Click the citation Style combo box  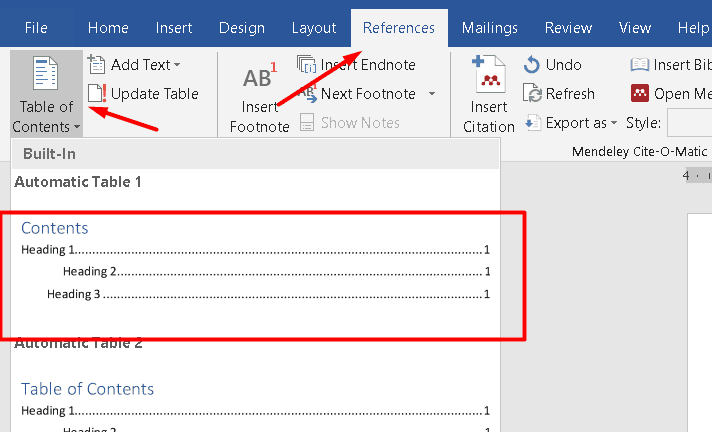coord(690,123)
